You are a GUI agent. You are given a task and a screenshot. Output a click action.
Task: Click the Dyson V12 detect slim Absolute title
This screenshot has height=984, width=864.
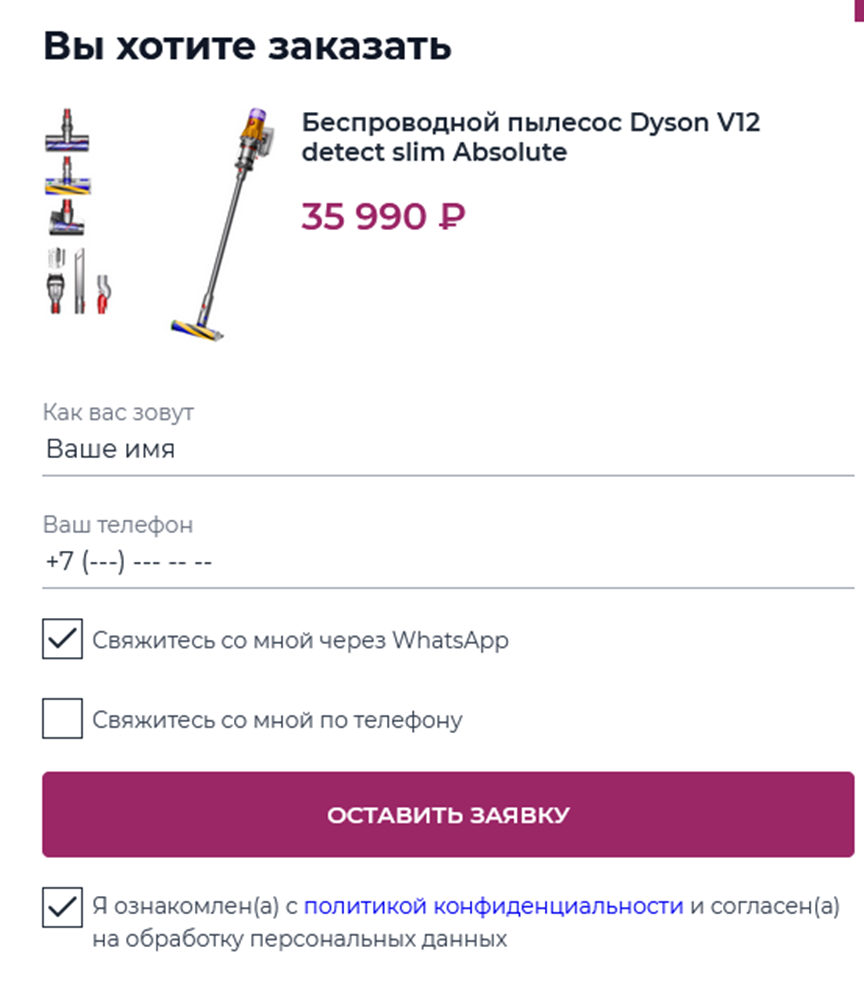(531, 138)
